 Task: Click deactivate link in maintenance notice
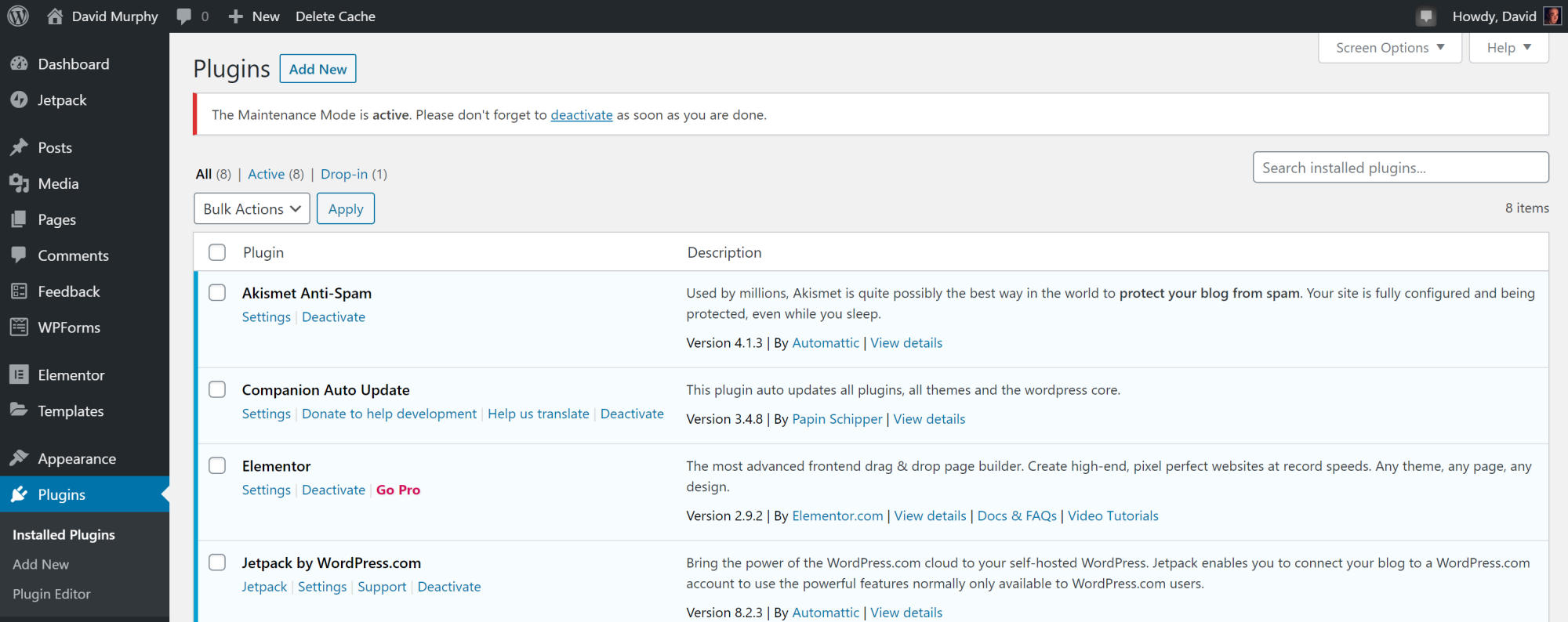point(582,114)
